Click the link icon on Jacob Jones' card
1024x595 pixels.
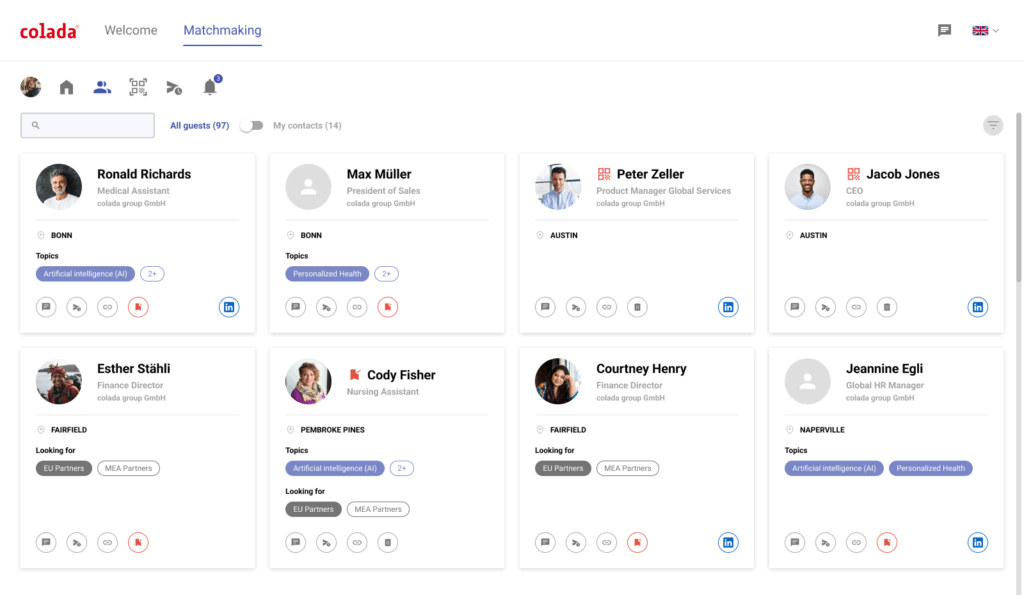(x=855, y=307)
